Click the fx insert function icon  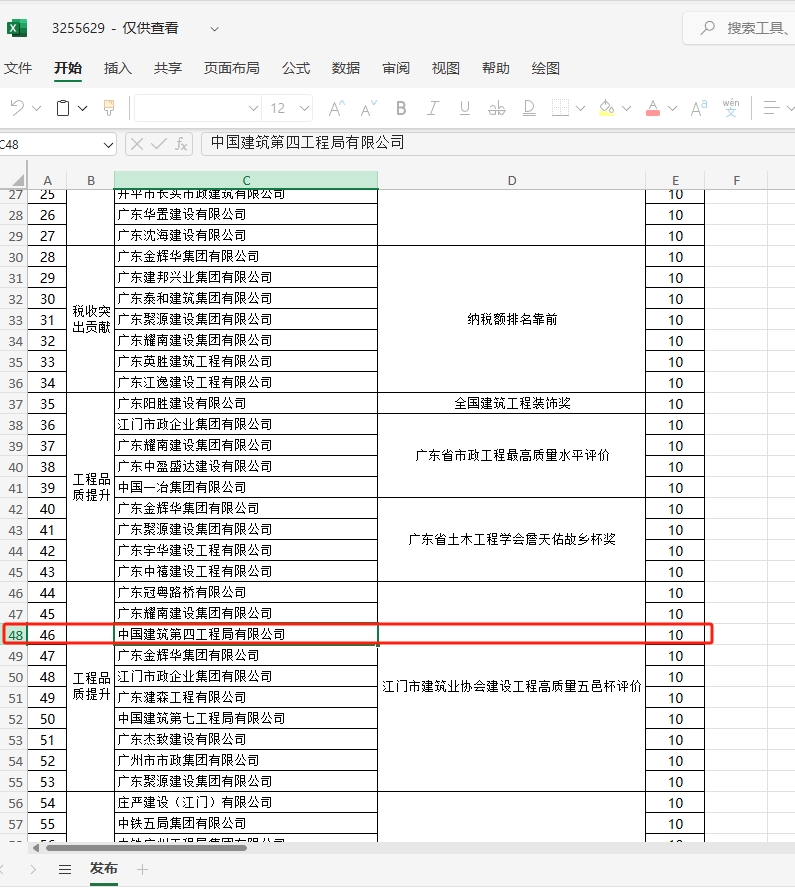(x=181, y=144)
